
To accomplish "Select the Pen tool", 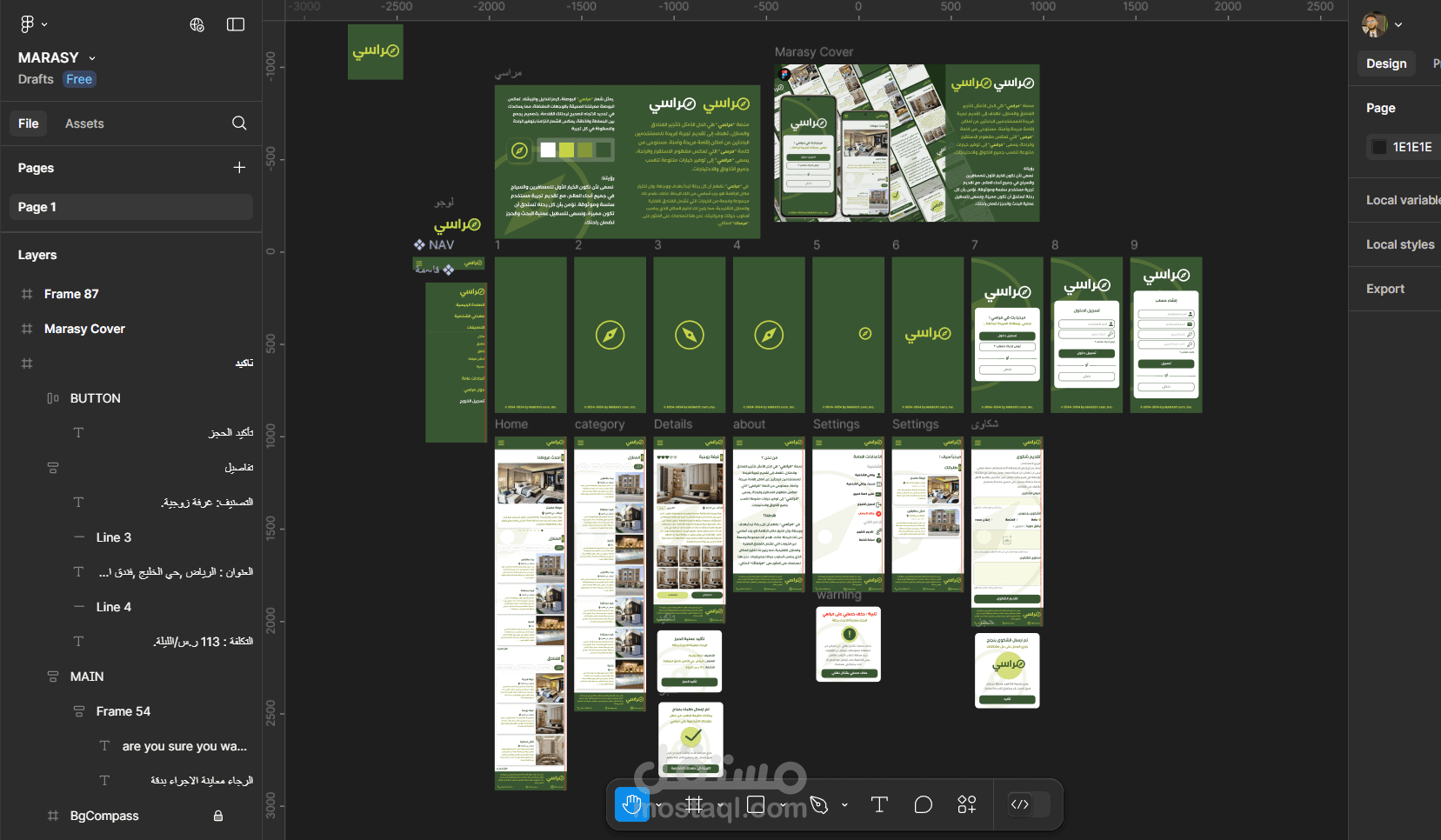I will pos(818,804).
